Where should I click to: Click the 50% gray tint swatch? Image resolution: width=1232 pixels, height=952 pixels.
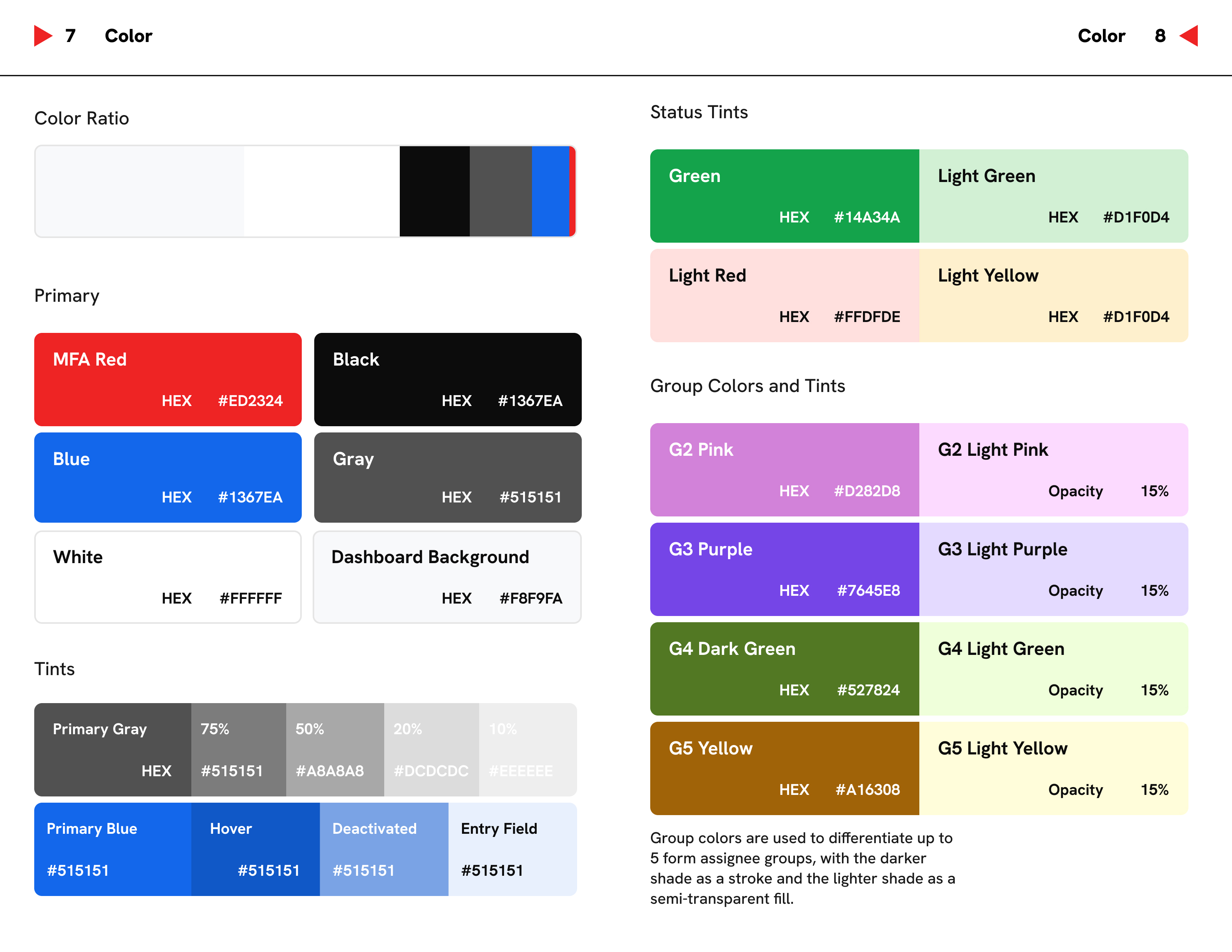pos(334,749)
